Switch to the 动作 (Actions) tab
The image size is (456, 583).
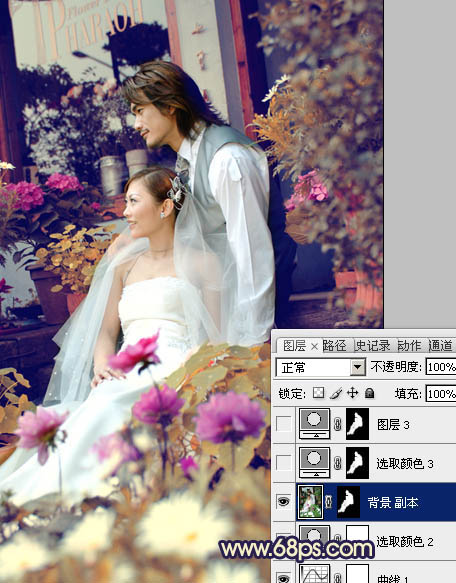click(410, 345)
